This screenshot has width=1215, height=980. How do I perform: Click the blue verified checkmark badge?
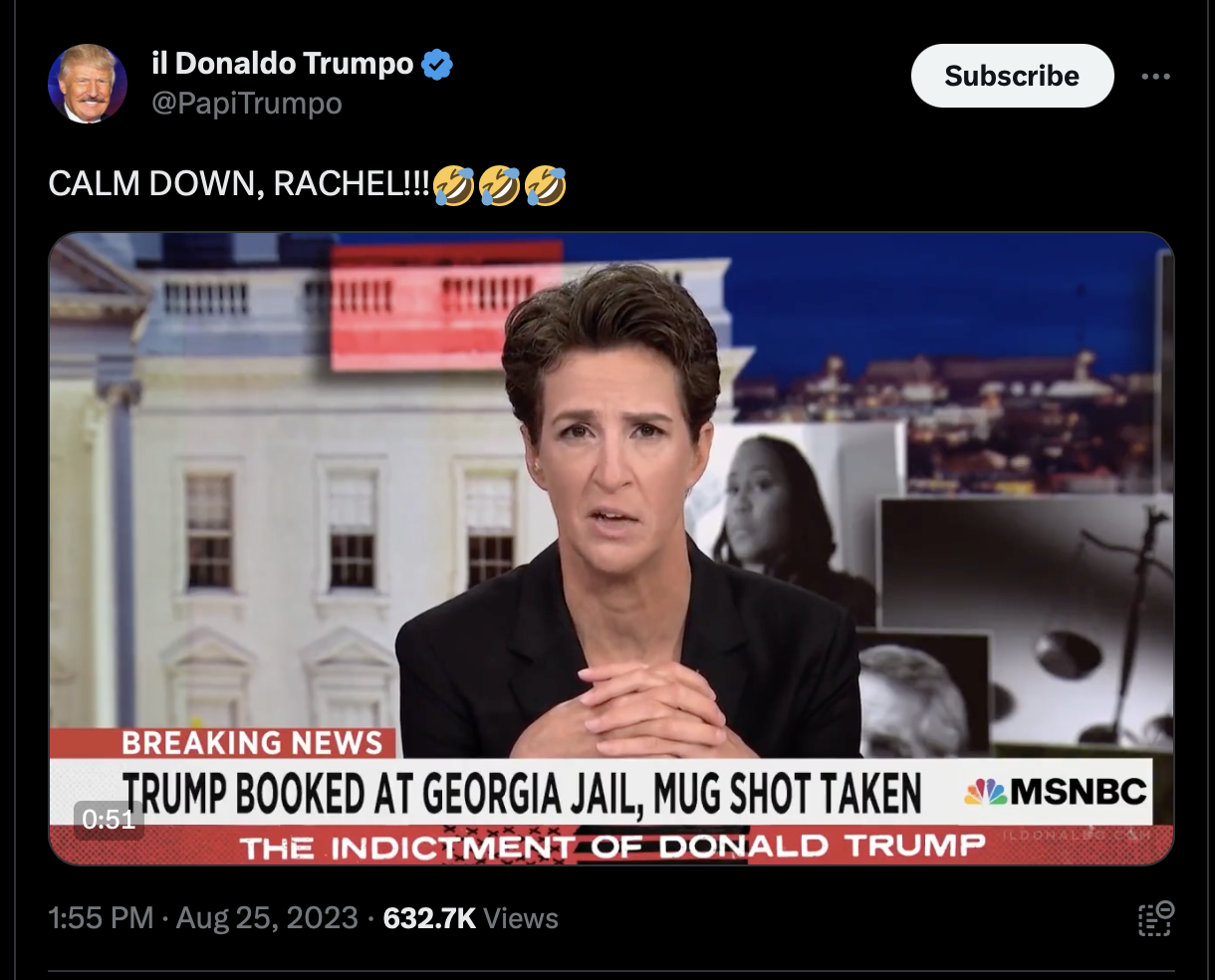click(x=437, y=65)
